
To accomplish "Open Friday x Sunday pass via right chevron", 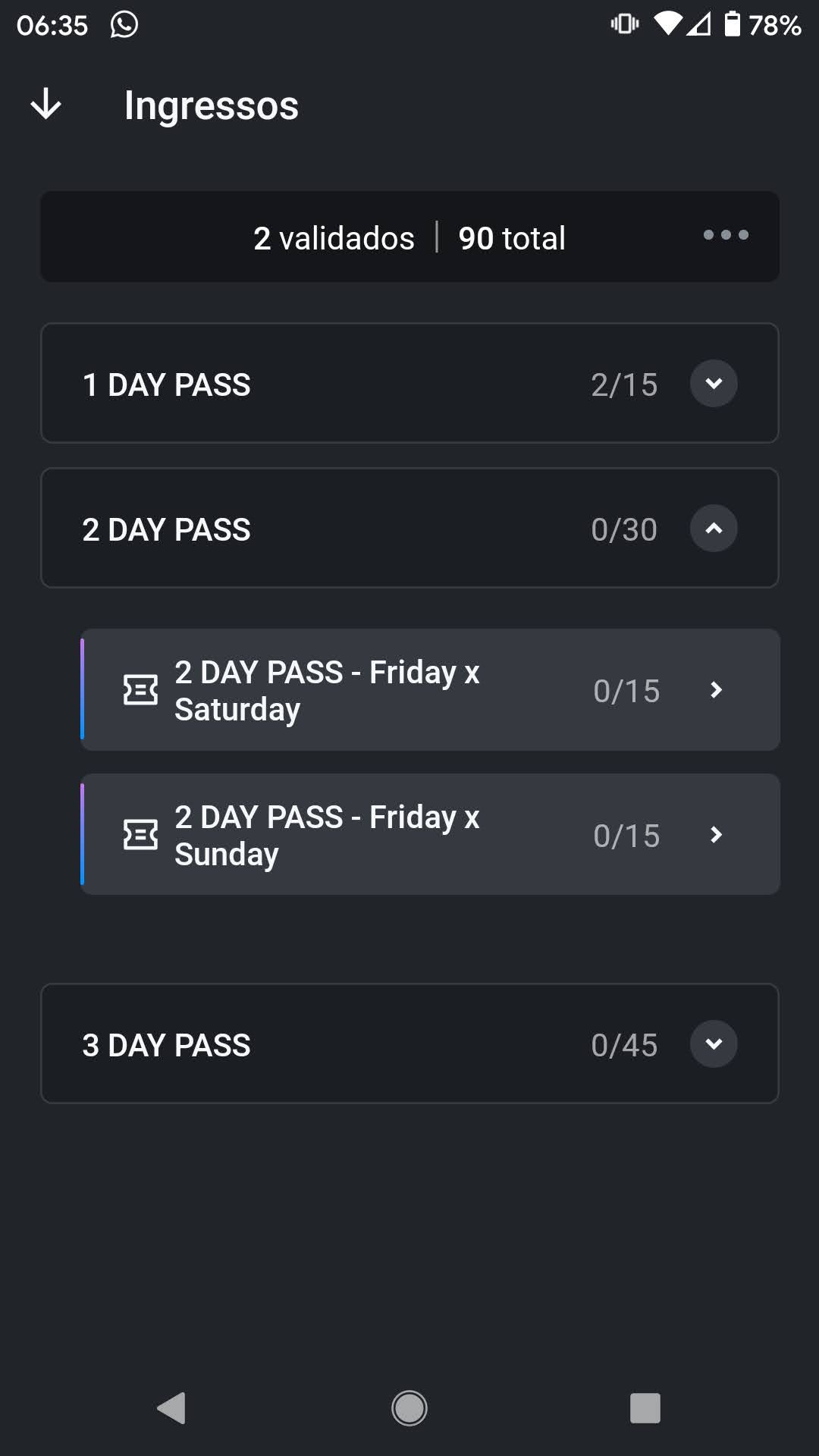I will tap(716, 835).
